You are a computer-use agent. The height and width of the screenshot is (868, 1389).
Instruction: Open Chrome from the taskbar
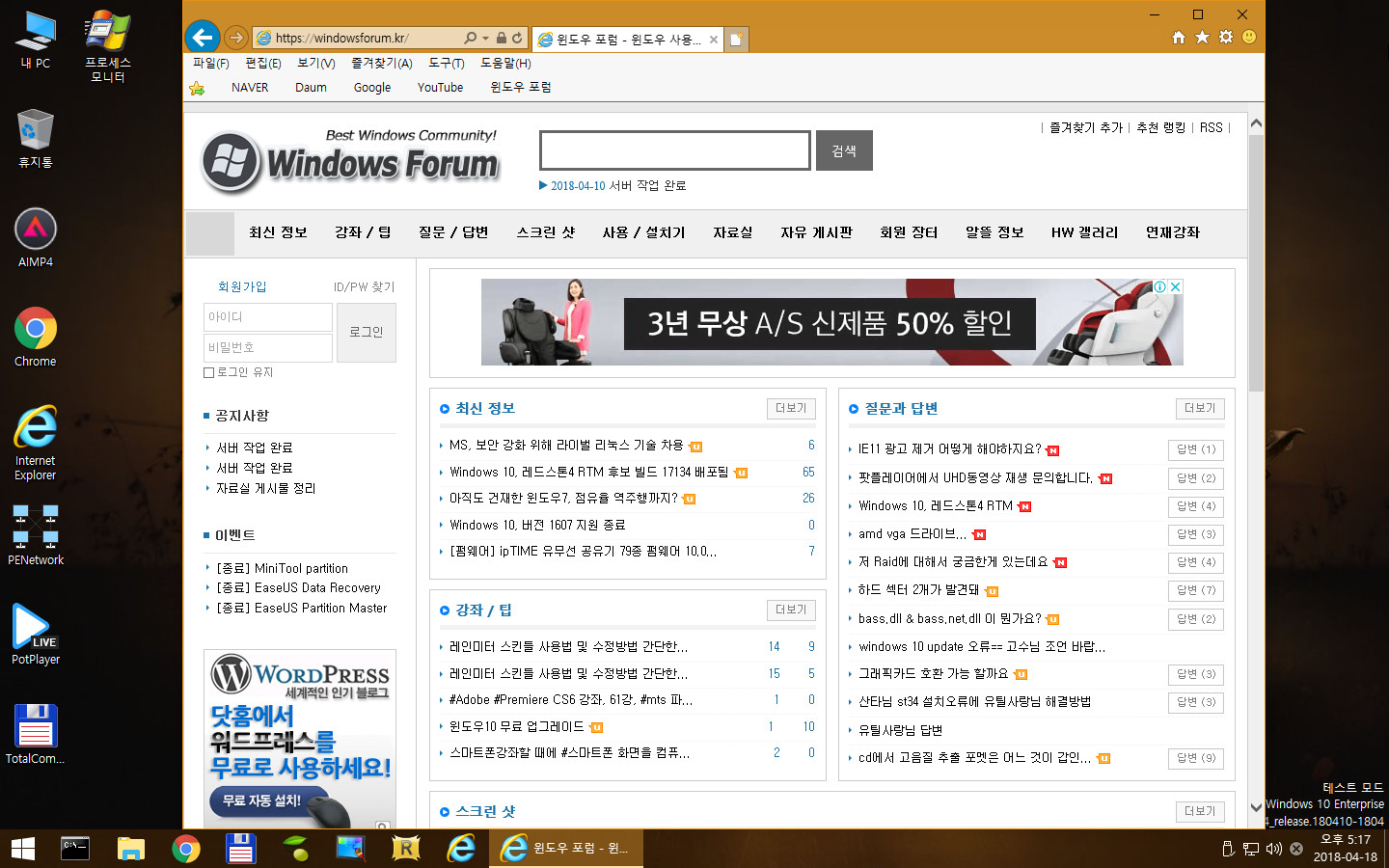(186, 849)
